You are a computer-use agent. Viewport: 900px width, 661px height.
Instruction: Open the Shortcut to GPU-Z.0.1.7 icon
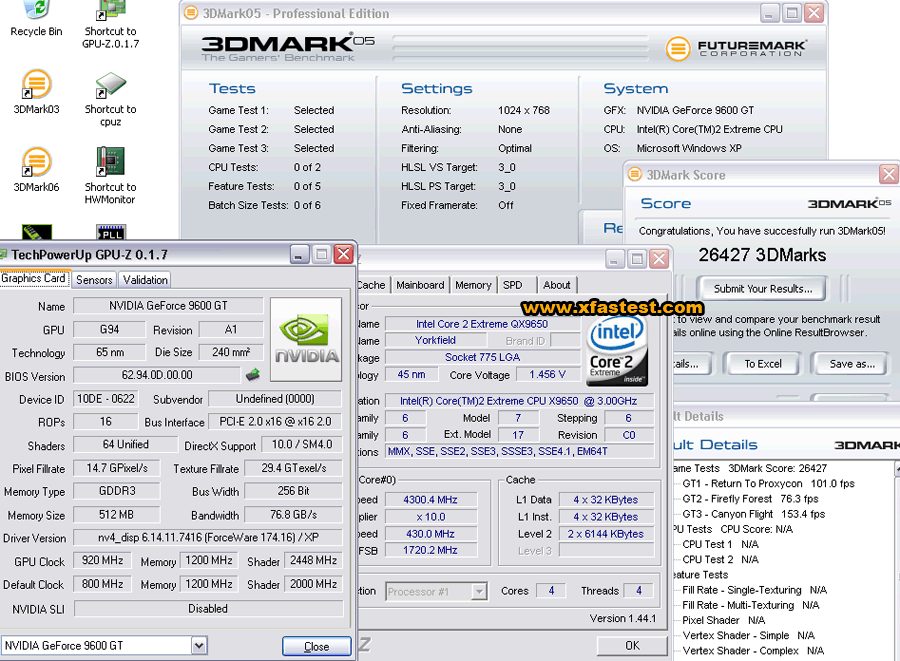click(110, 24)
